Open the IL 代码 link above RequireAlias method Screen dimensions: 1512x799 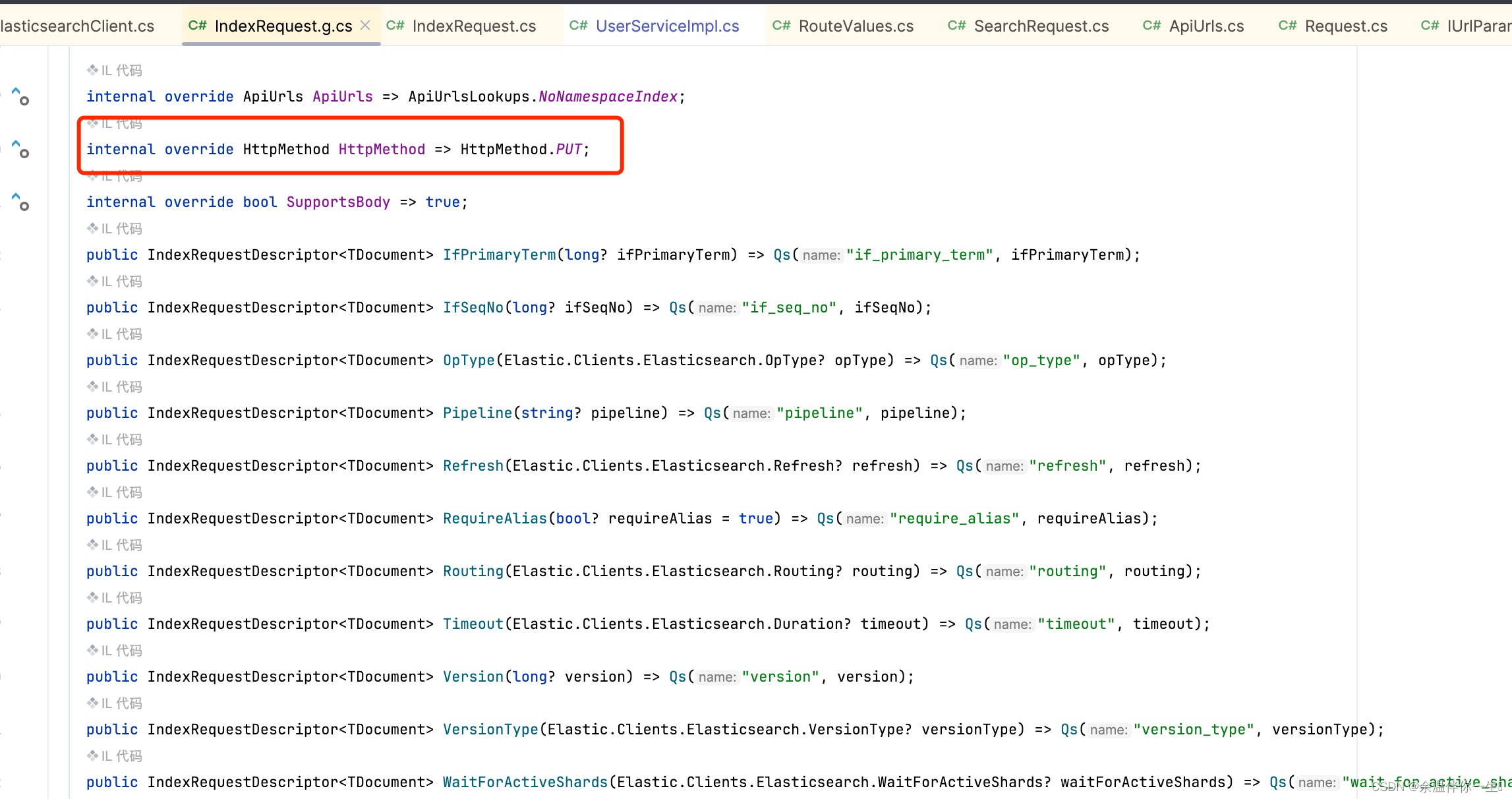point(114,492)
